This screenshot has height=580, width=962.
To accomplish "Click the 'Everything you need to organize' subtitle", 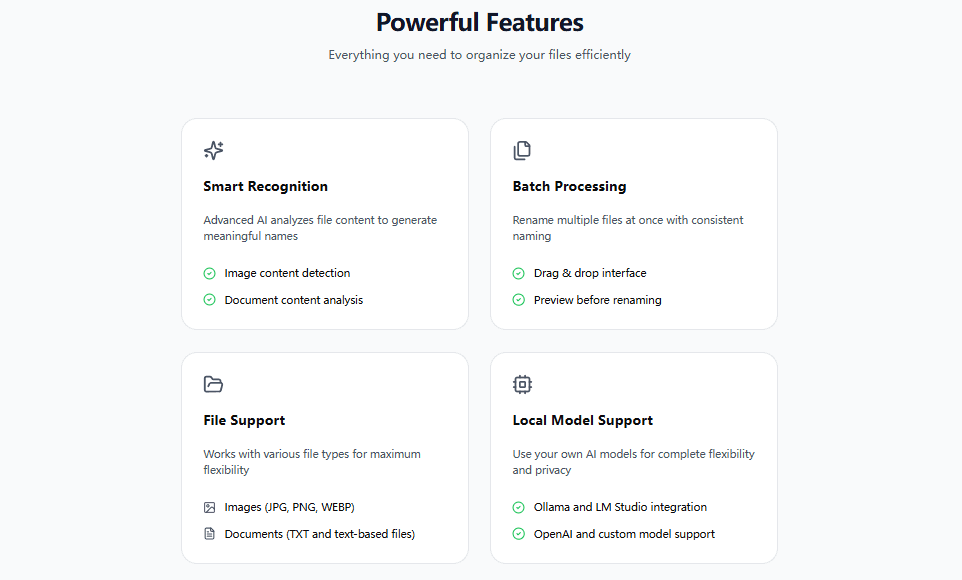I will 480,55.
